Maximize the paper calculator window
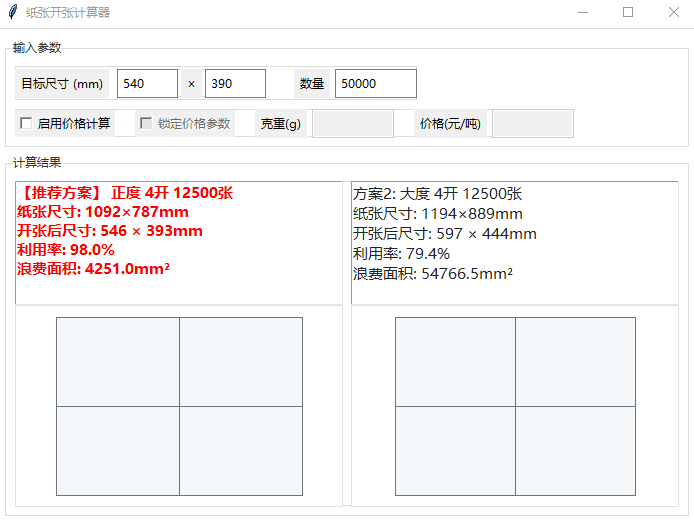Image resolution: width=694 pixels, height=524 pixels. pyautogui.click(x=628, y=13)
